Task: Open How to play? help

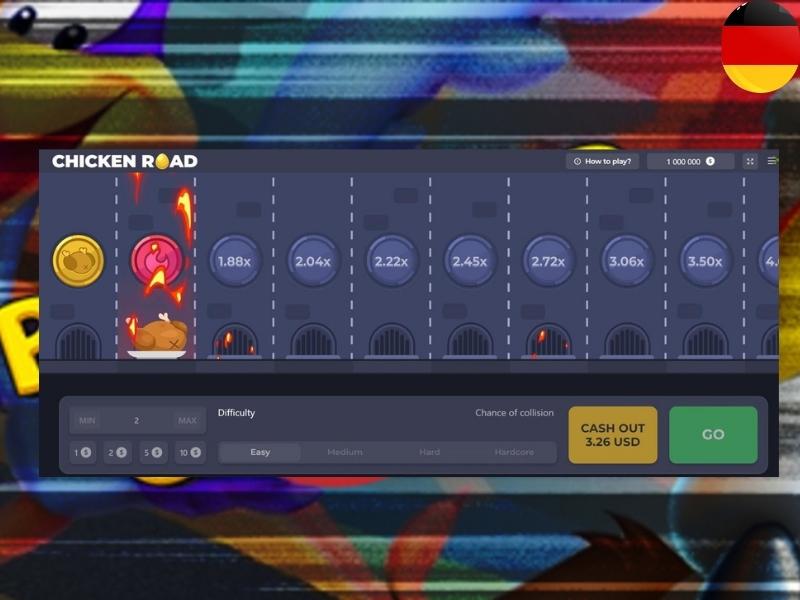Action: click(603, 161)
